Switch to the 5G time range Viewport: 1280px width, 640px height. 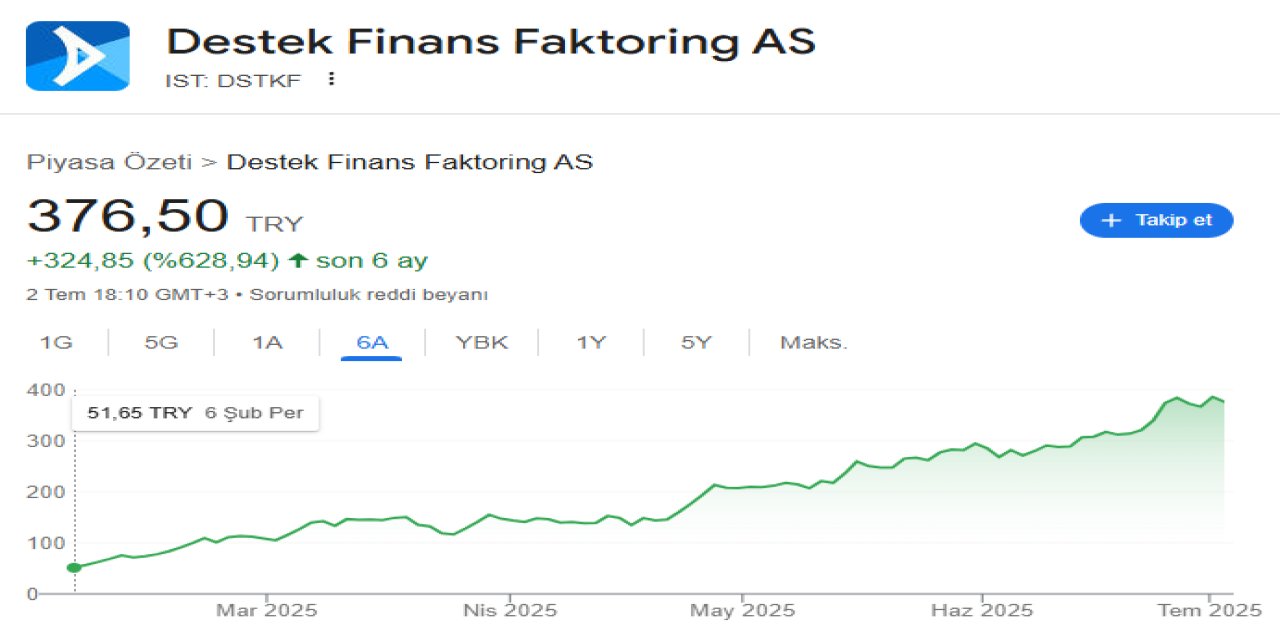coord(161,342)
